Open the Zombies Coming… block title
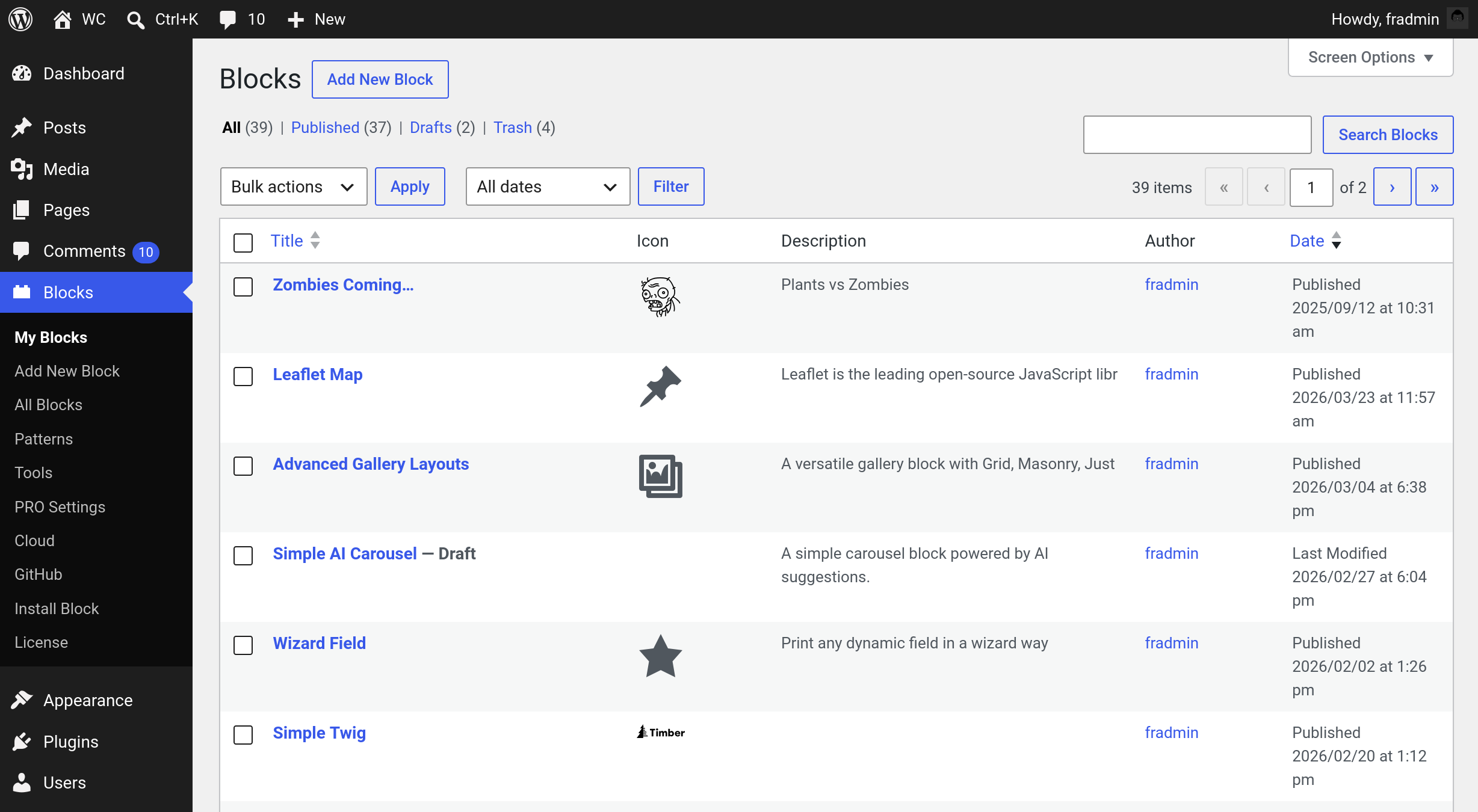This screenshot has height=812, width=1478. pos(343,285)
